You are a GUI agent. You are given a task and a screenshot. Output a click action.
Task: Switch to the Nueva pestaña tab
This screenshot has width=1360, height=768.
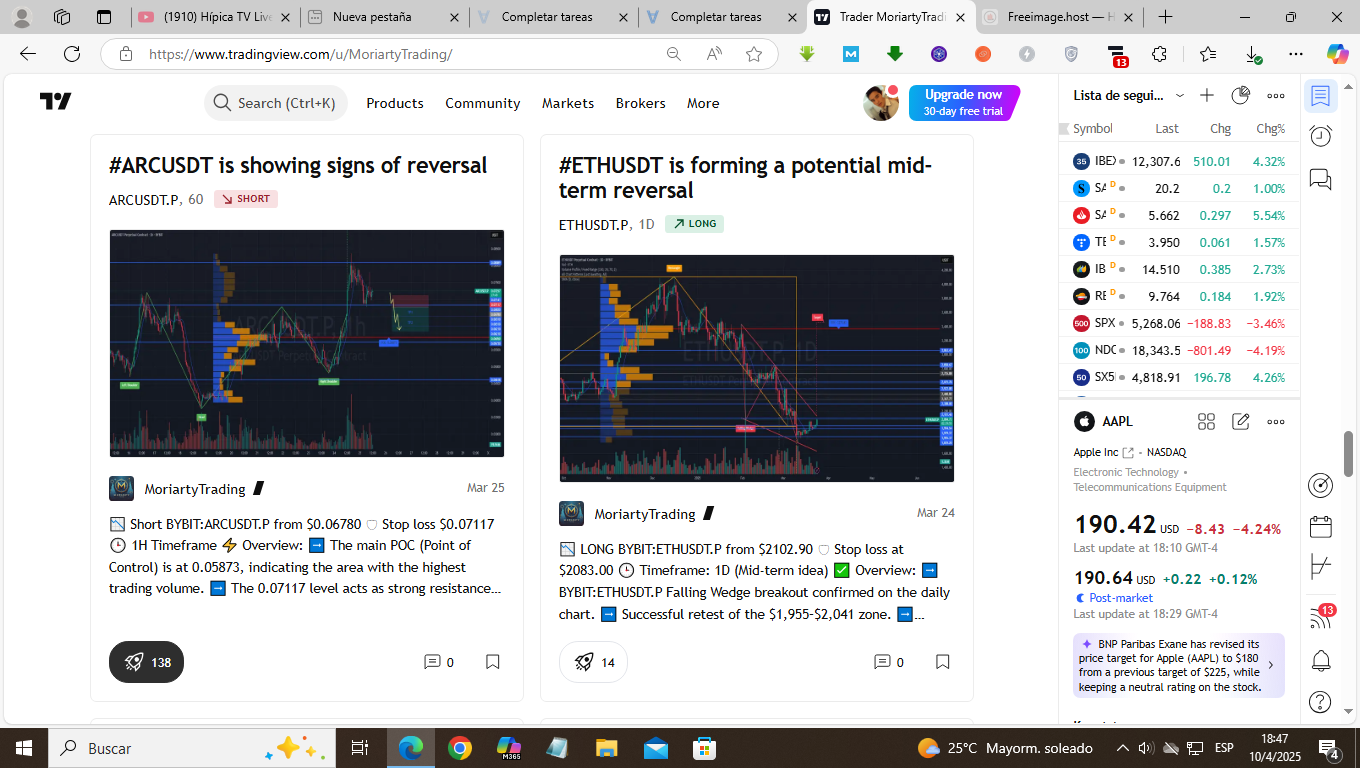coord(384,17)
